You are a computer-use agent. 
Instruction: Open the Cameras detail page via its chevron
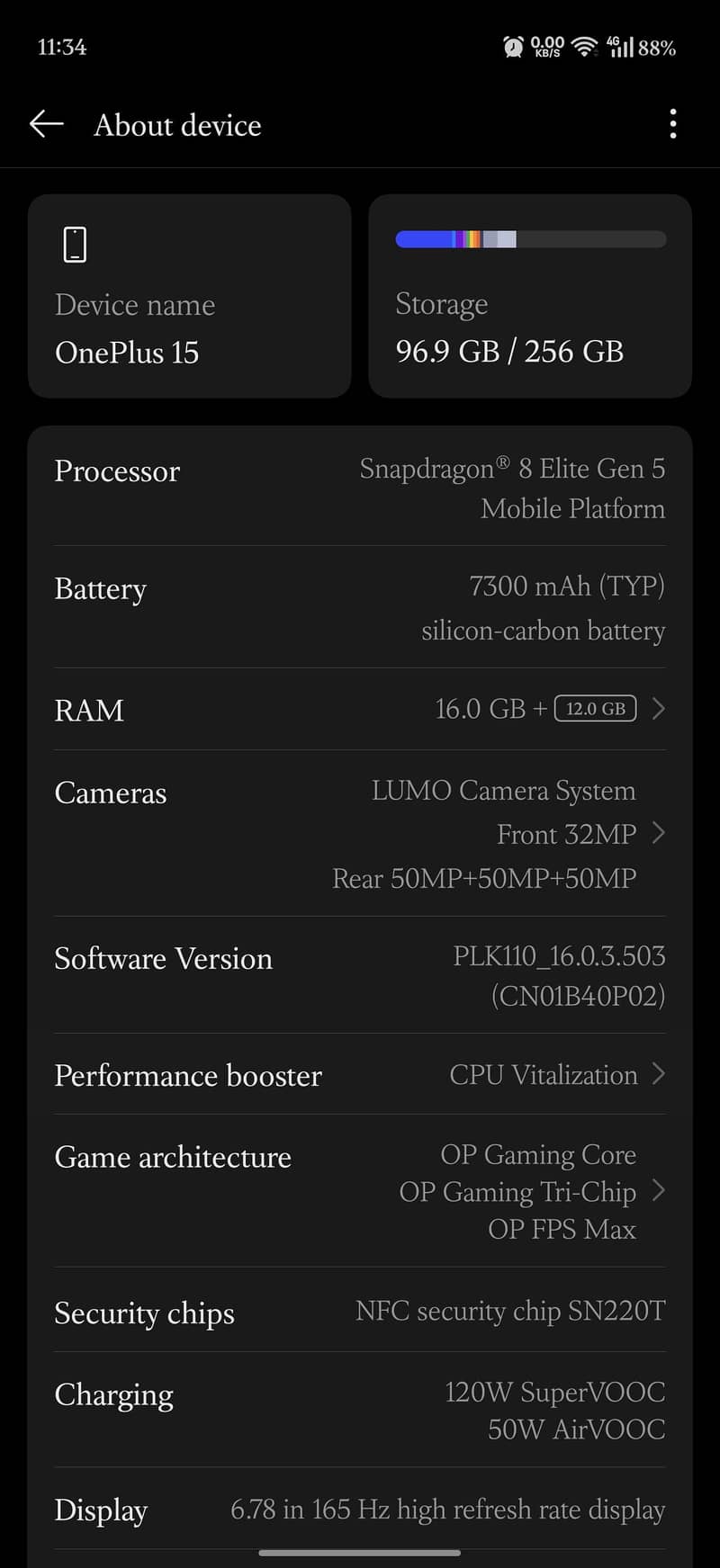(660, 833)
